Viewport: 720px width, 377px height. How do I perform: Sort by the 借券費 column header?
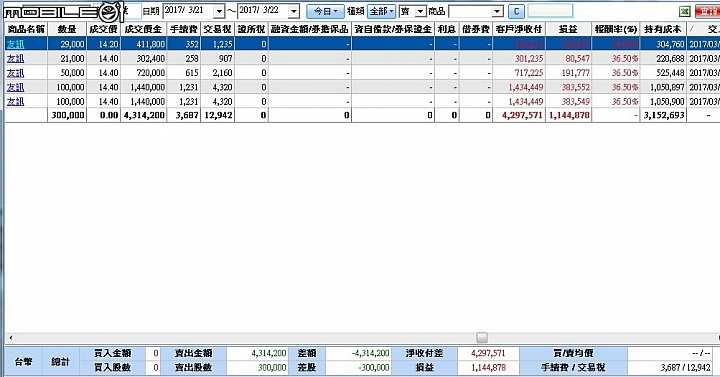[476, 29]
